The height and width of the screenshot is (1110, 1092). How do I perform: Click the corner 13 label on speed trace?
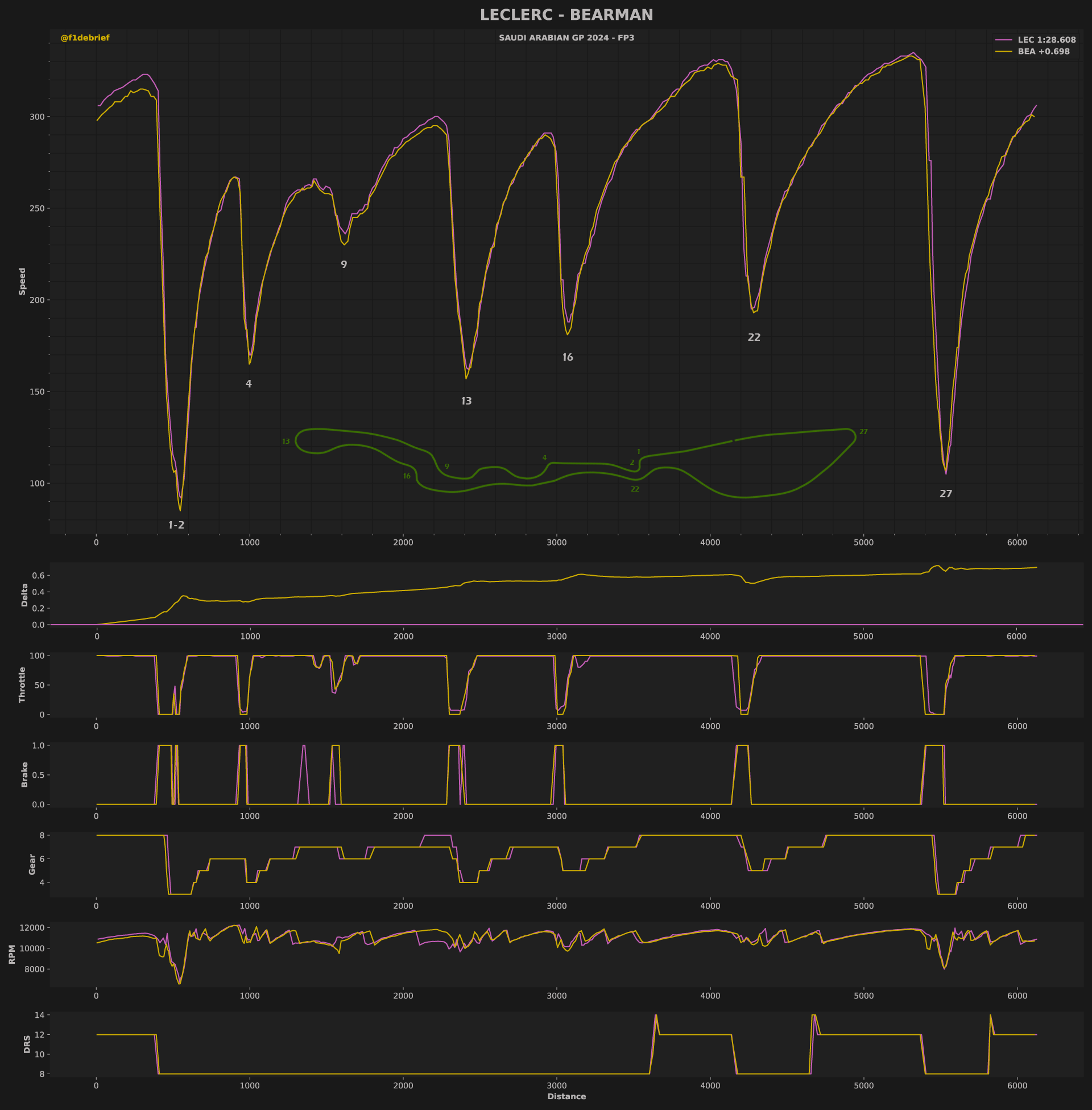click(466, 401)
